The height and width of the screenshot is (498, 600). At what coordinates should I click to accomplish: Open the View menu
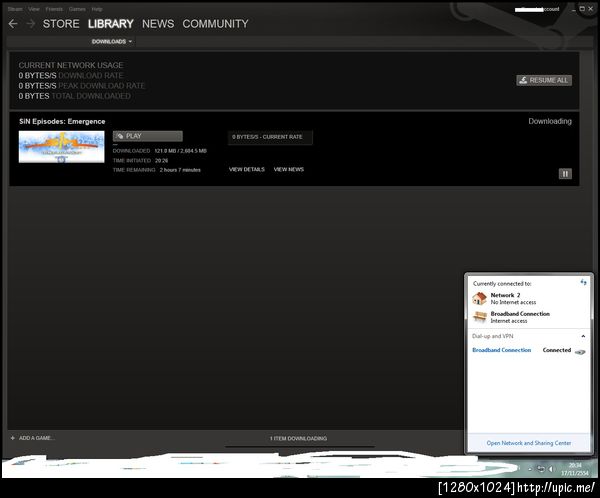(x=34, y=9)
